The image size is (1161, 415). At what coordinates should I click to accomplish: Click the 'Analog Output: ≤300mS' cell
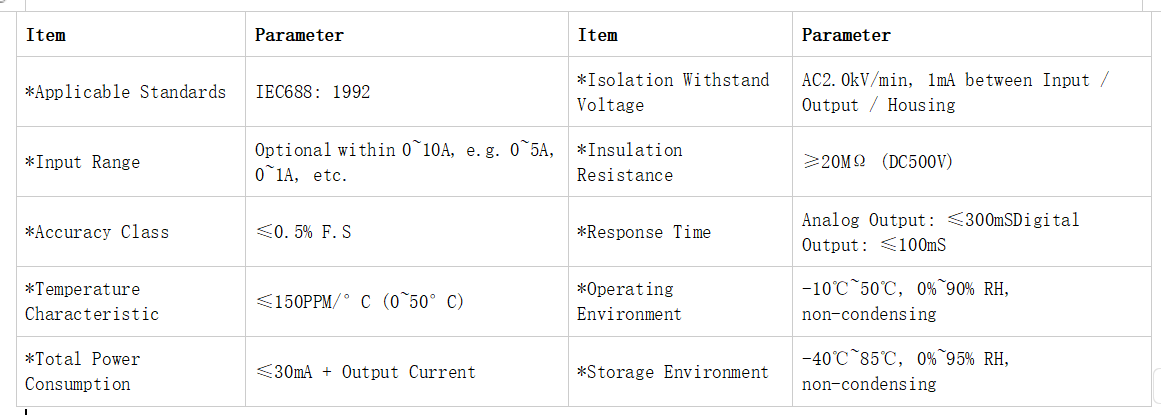971,232
